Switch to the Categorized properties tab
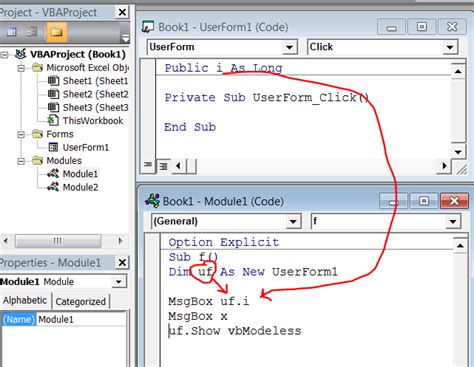 tap(80, 301)
